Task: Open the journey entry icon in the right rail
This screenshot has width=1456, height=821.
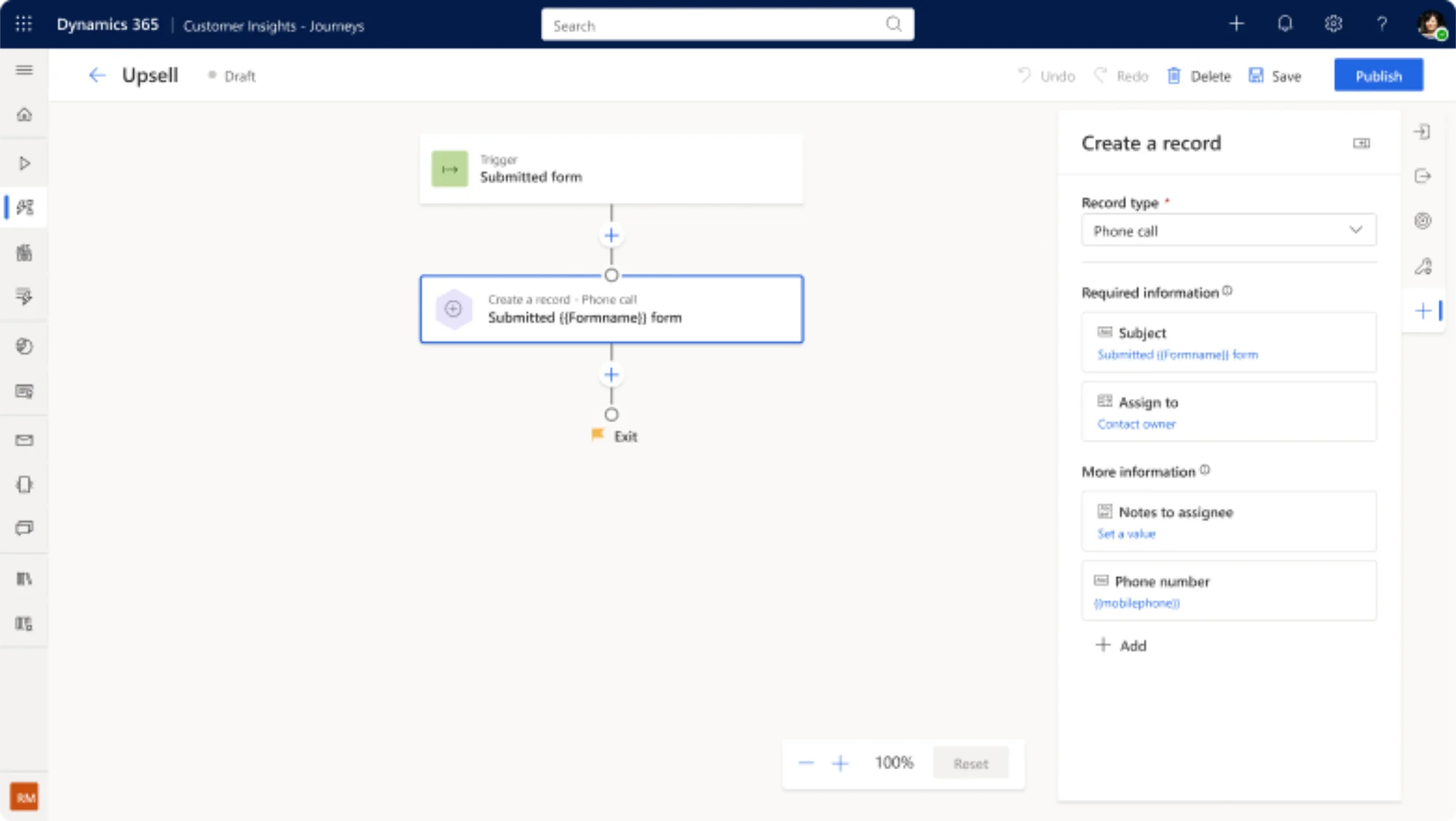Action: point(1423,132)
